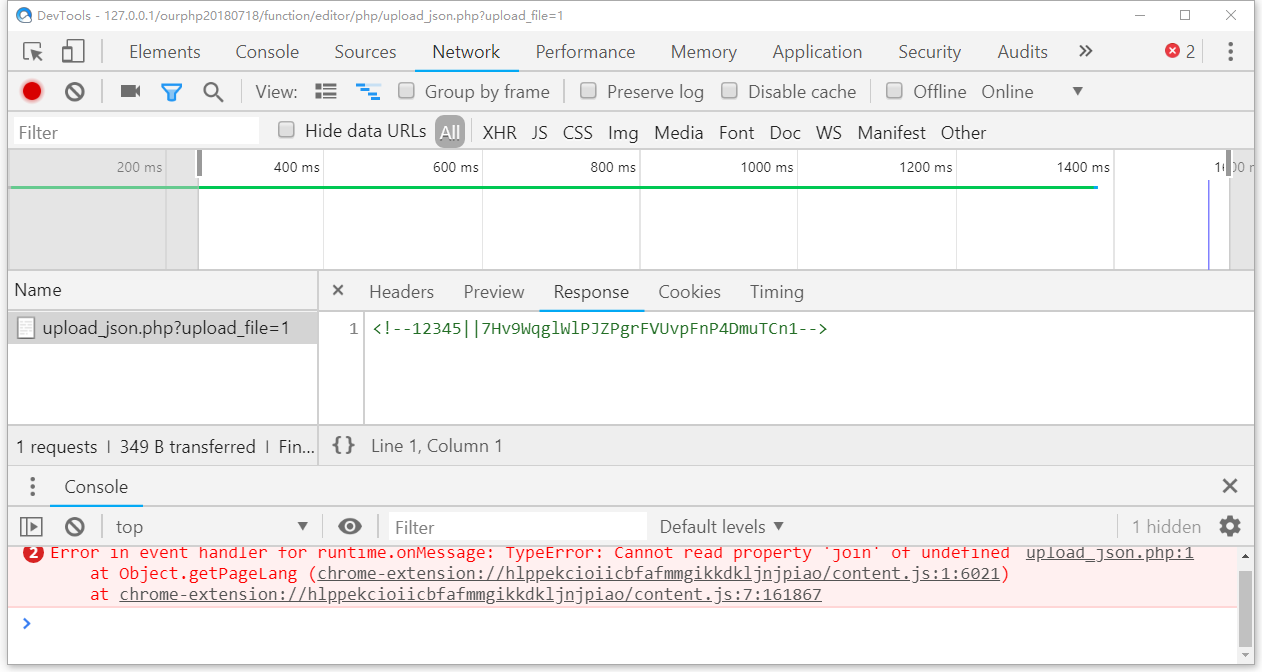Click the live expression eye icon
This screenshot has height=672, width=1262.
pyautogui.click(x=349, y=526)
